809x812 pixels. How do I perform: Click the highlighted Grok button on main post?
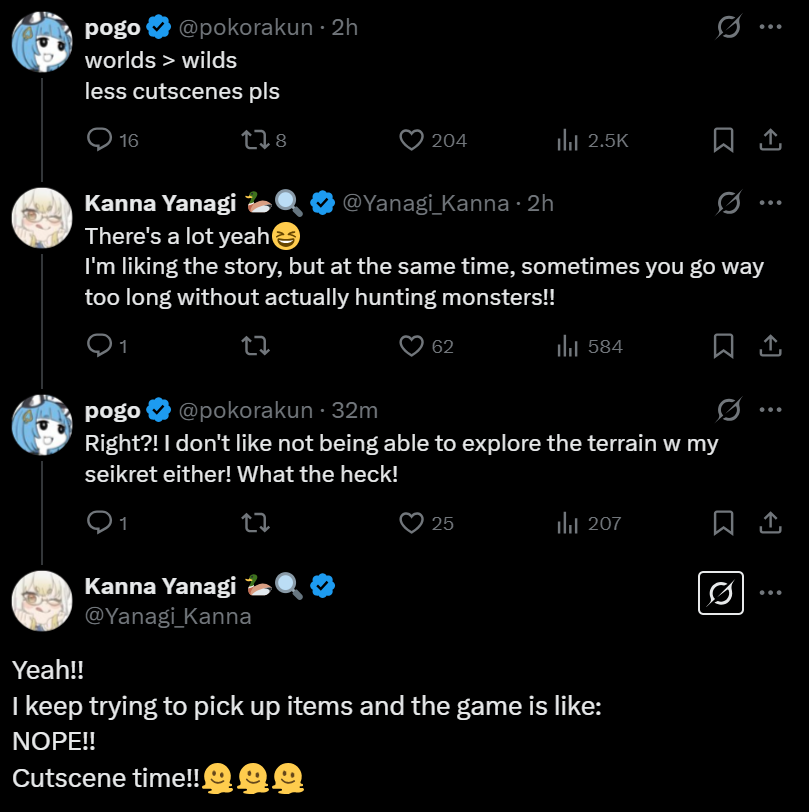[x=720, y=594]
